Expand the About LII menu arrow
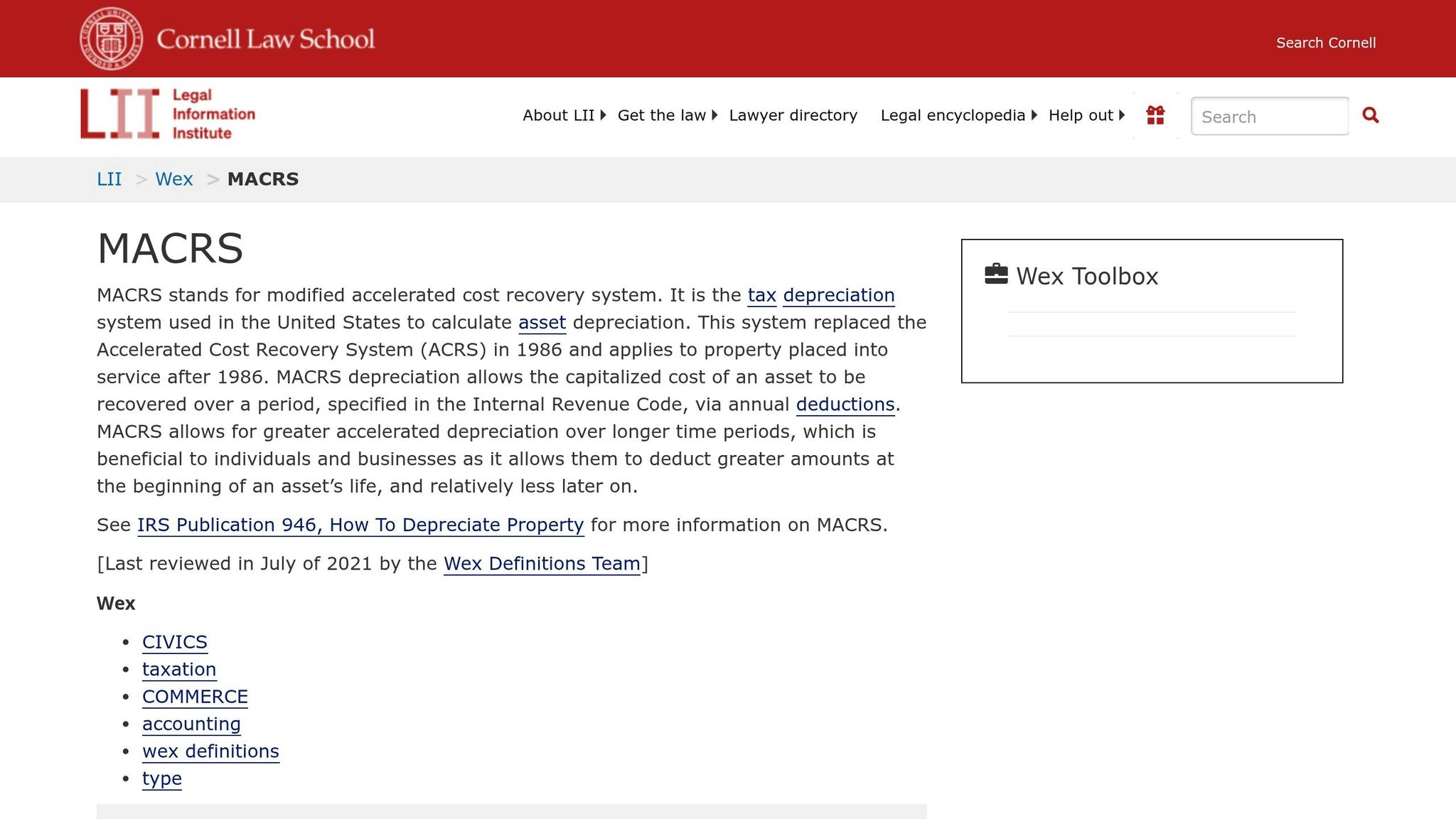This screenshot has width=1456, height=819. click(x=603, y=115)
